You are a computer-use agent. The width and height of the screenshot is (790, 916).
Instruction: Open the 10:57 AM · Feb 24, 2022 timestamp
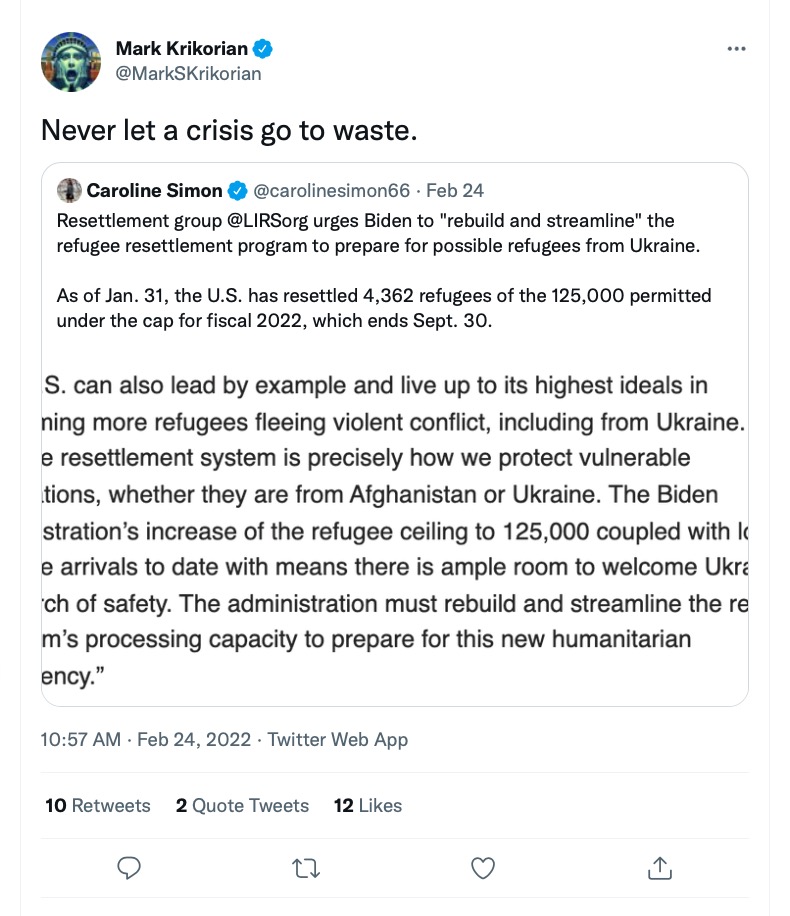[145, 740]
